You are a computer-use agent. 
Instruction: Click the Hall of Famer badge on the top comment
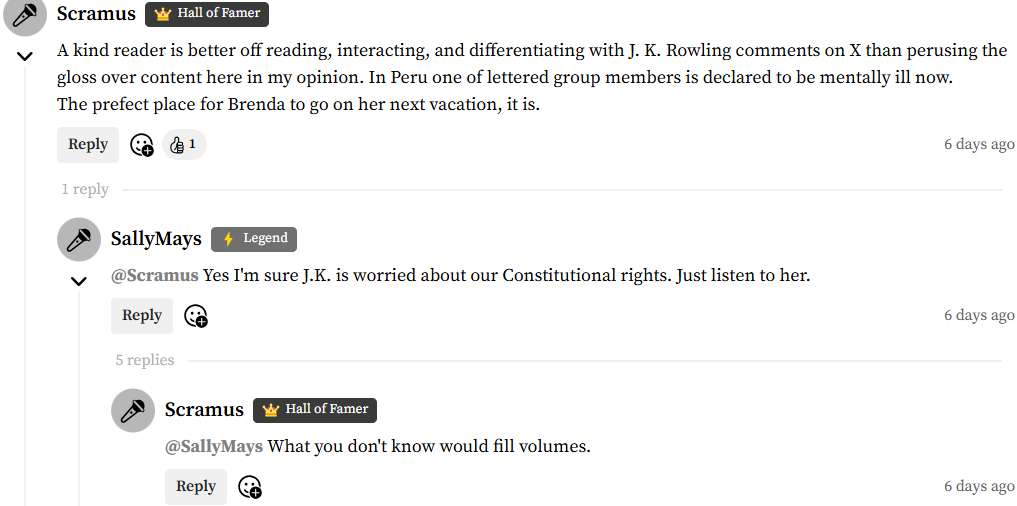click(x=207, y=14)
